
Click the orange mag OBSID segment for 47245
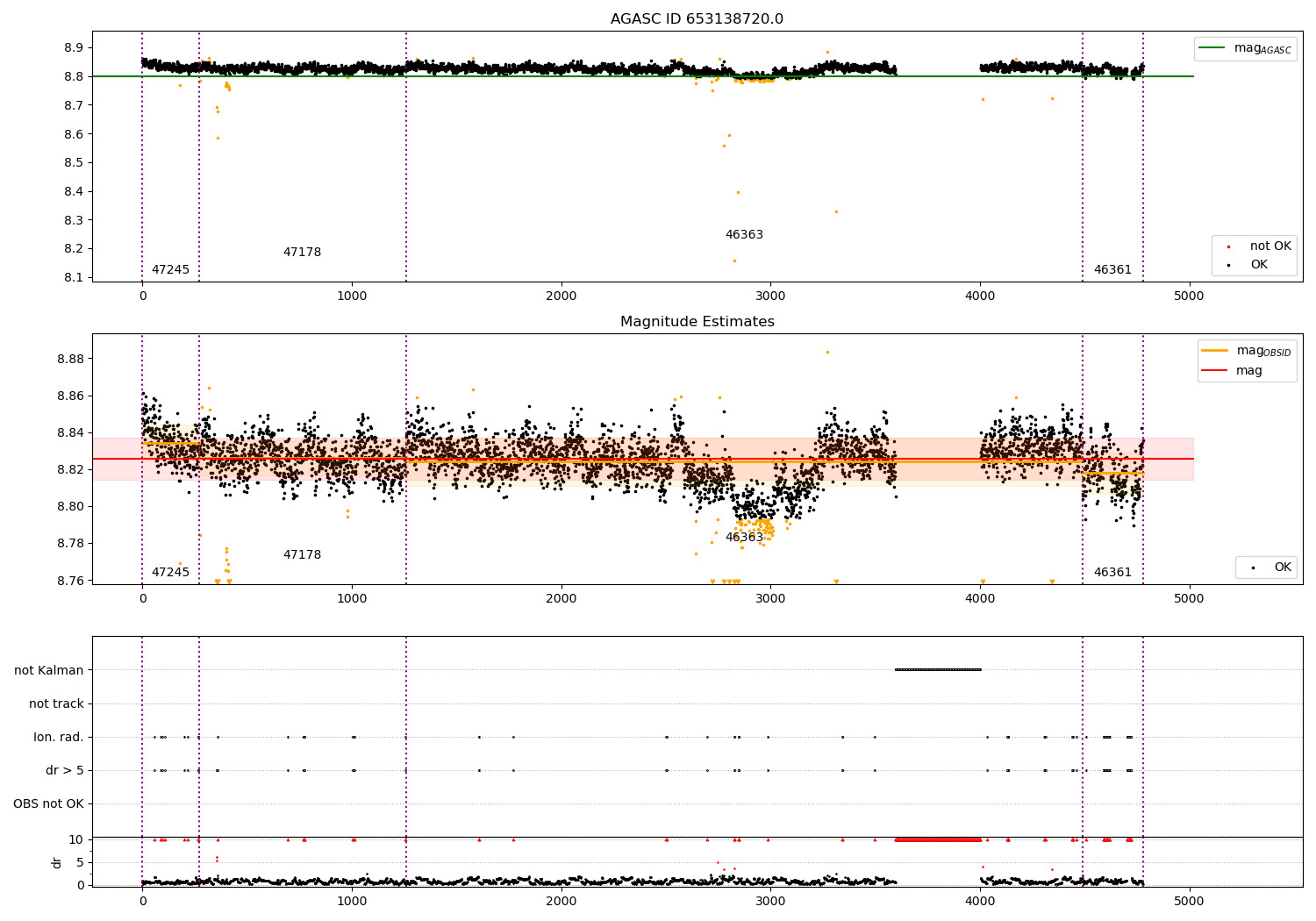tap(171, 444)
